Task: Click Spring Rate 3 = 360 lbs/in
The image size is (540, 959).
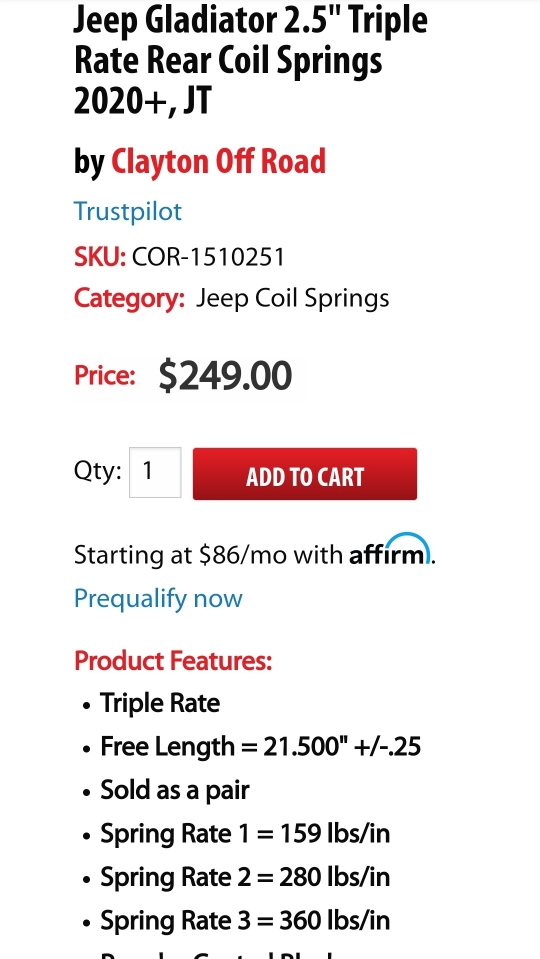Action: [245, 920]
